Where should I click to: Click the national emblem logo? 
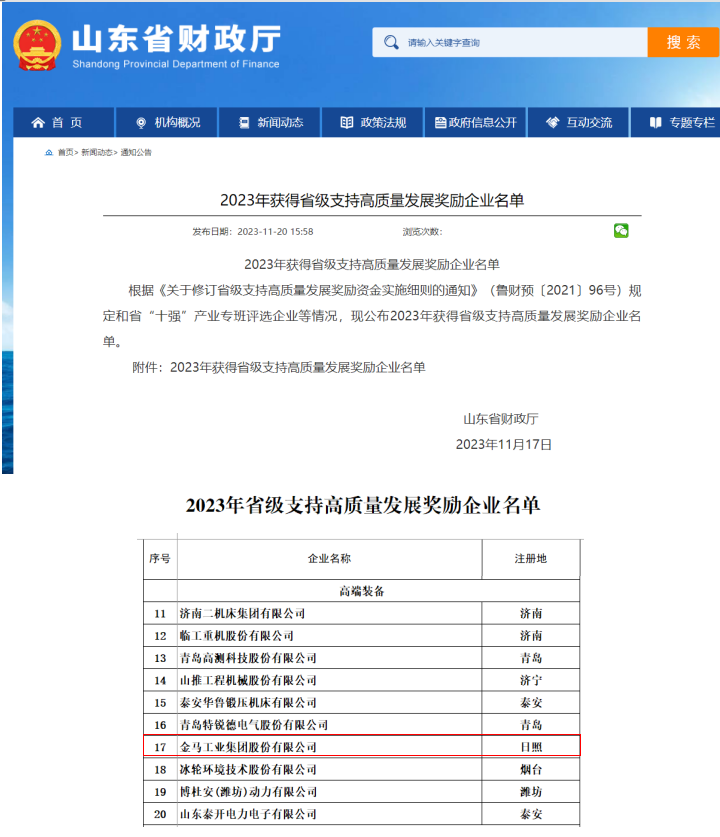(x=37, y=46)
